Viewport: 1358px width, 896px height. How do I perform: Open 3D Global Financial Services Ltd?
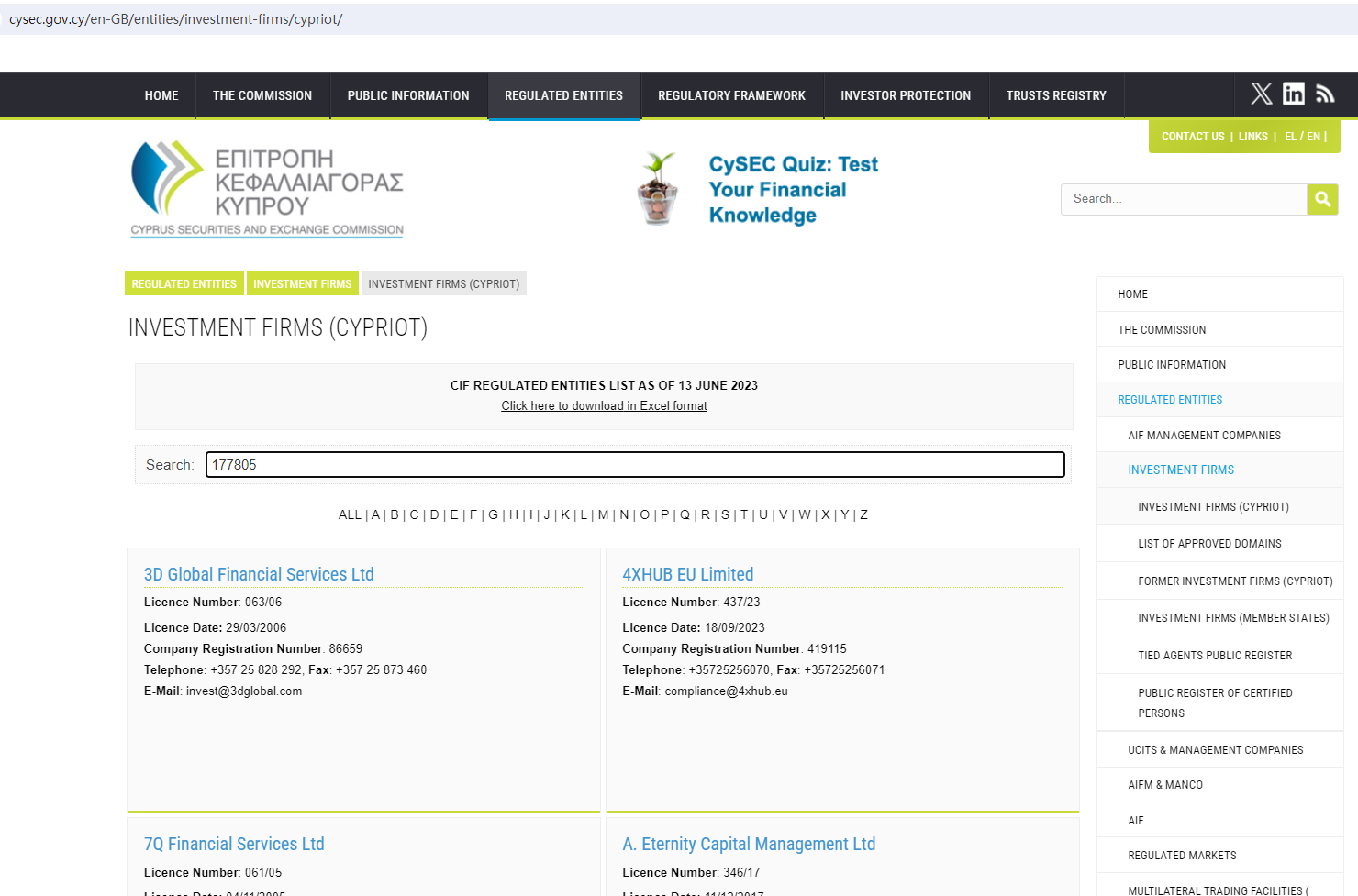[259, 574]
